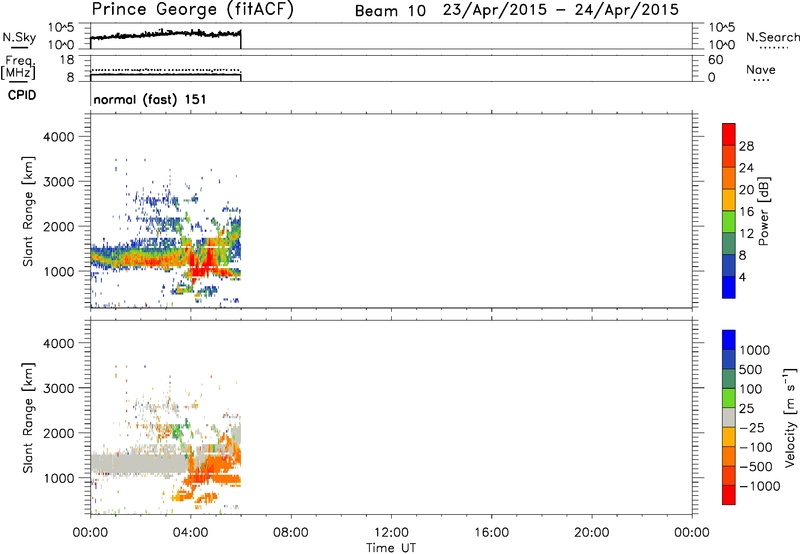Click the "Power [dB]" colorbar label

[764, 211]
